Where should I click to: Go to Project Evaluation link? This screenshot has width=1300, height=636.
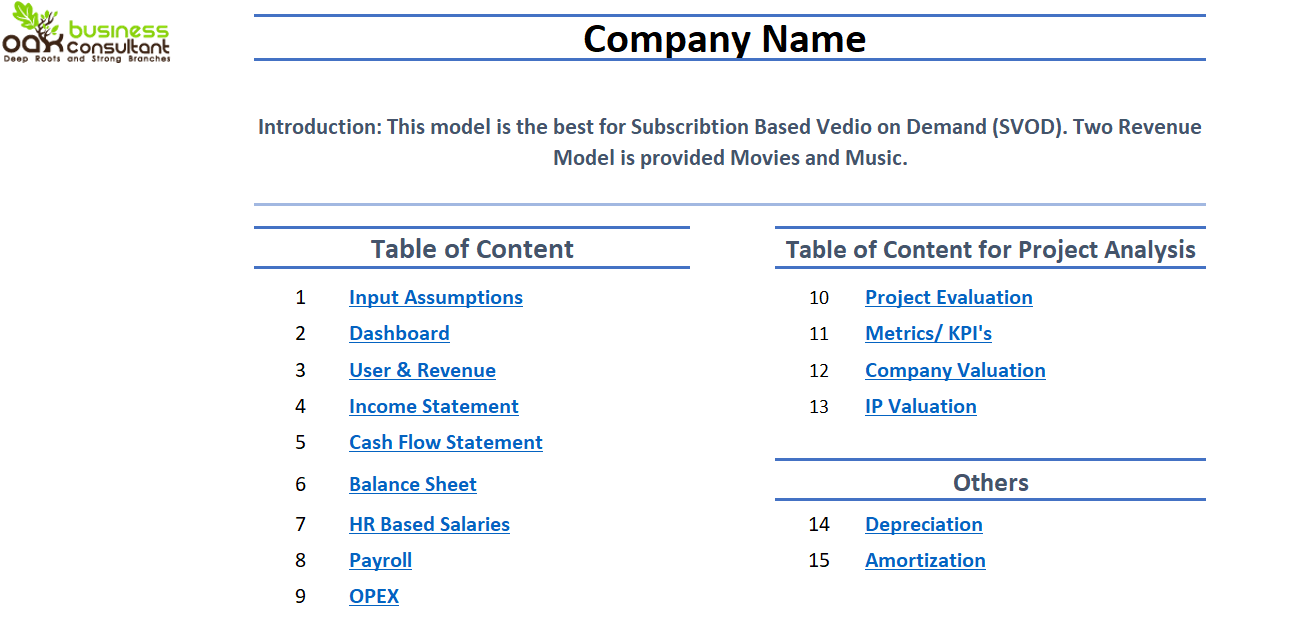949,297
